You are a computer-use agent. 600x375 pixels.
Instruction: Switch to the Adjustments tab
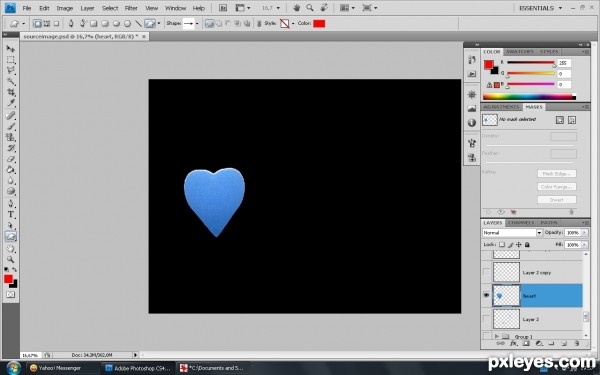[501, 107]
